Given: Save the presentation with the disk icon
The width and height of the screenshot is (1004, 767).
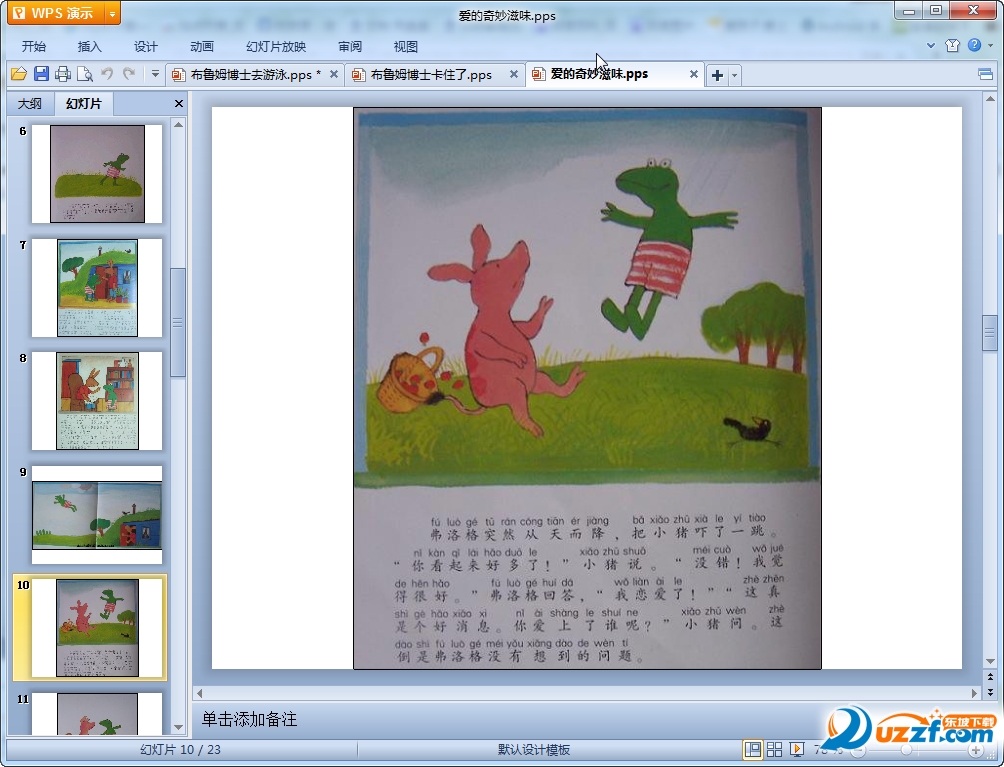Looking at the screenshot, I should (41, 74).
